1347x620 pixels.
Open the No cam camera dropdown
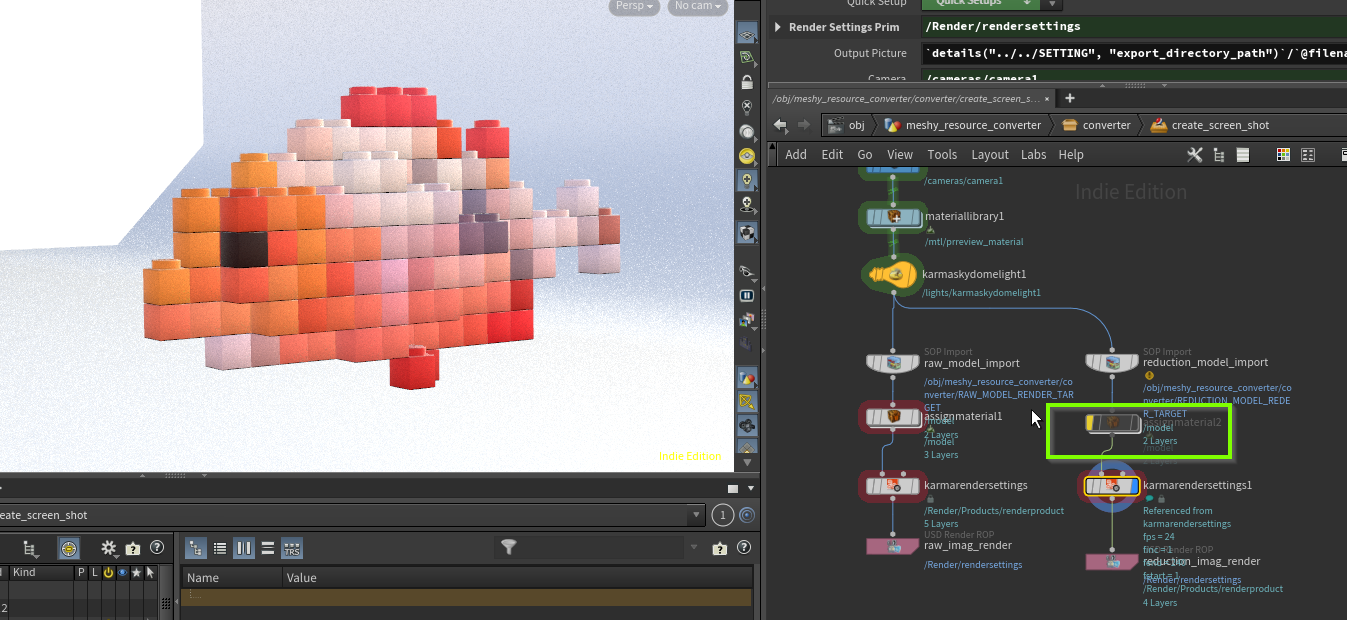[698, 6]
